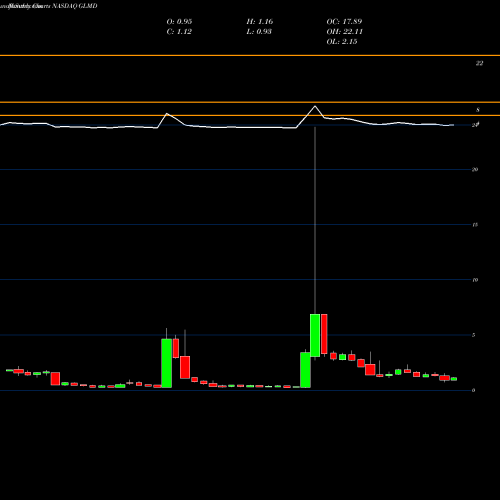
Task: Click the green candle just left of tallest one
Action: point(305,370)
